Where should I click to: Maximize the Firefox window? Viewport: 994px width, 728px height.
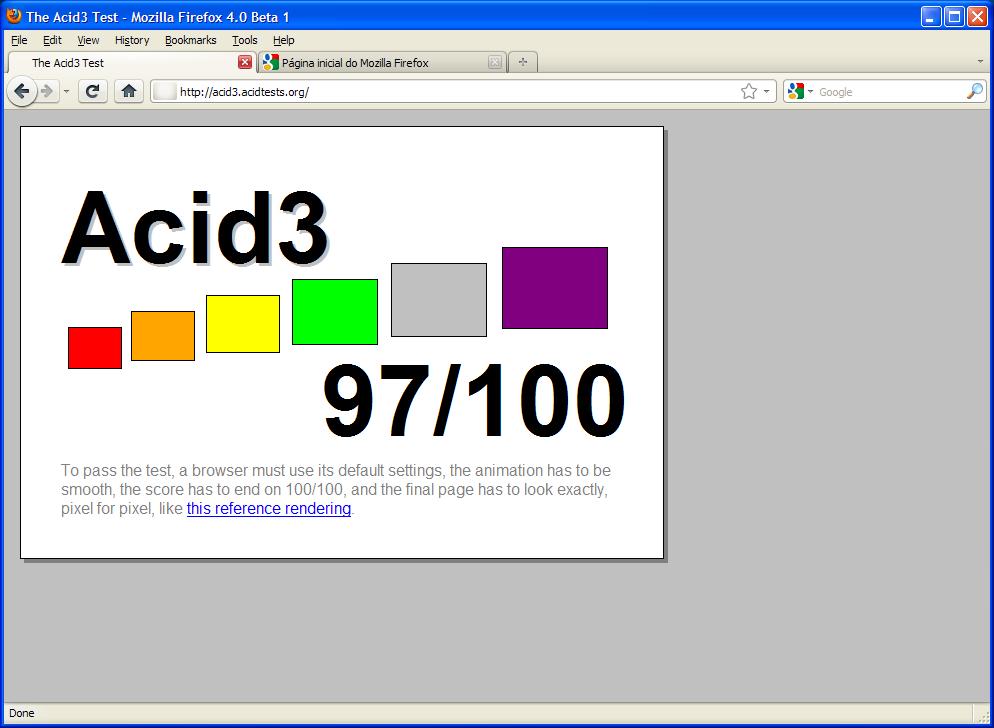[954, 16]
